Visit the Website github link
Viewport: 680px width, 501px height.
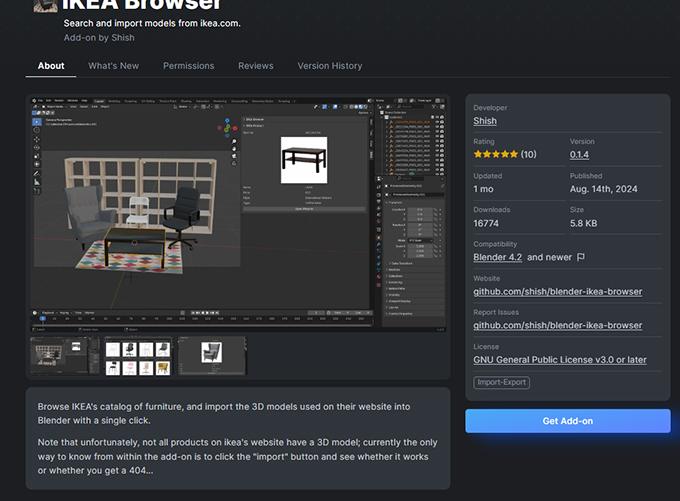(x=558, y=291)
